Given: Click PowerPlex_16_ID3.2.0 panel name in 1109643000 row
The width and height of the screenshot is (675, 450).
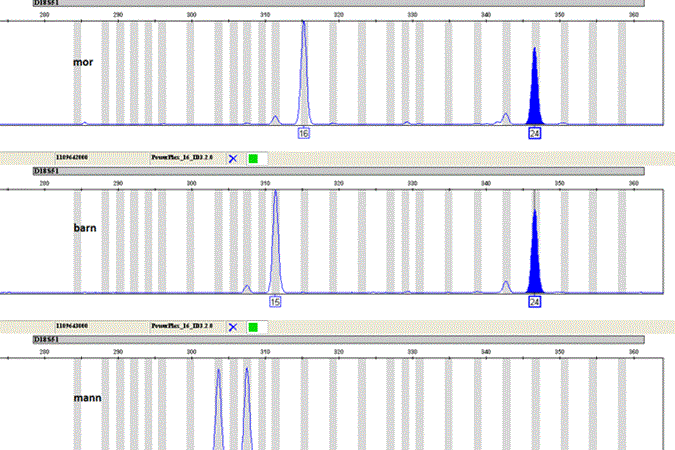Looking at the screenshot, I should pos(182,326).
